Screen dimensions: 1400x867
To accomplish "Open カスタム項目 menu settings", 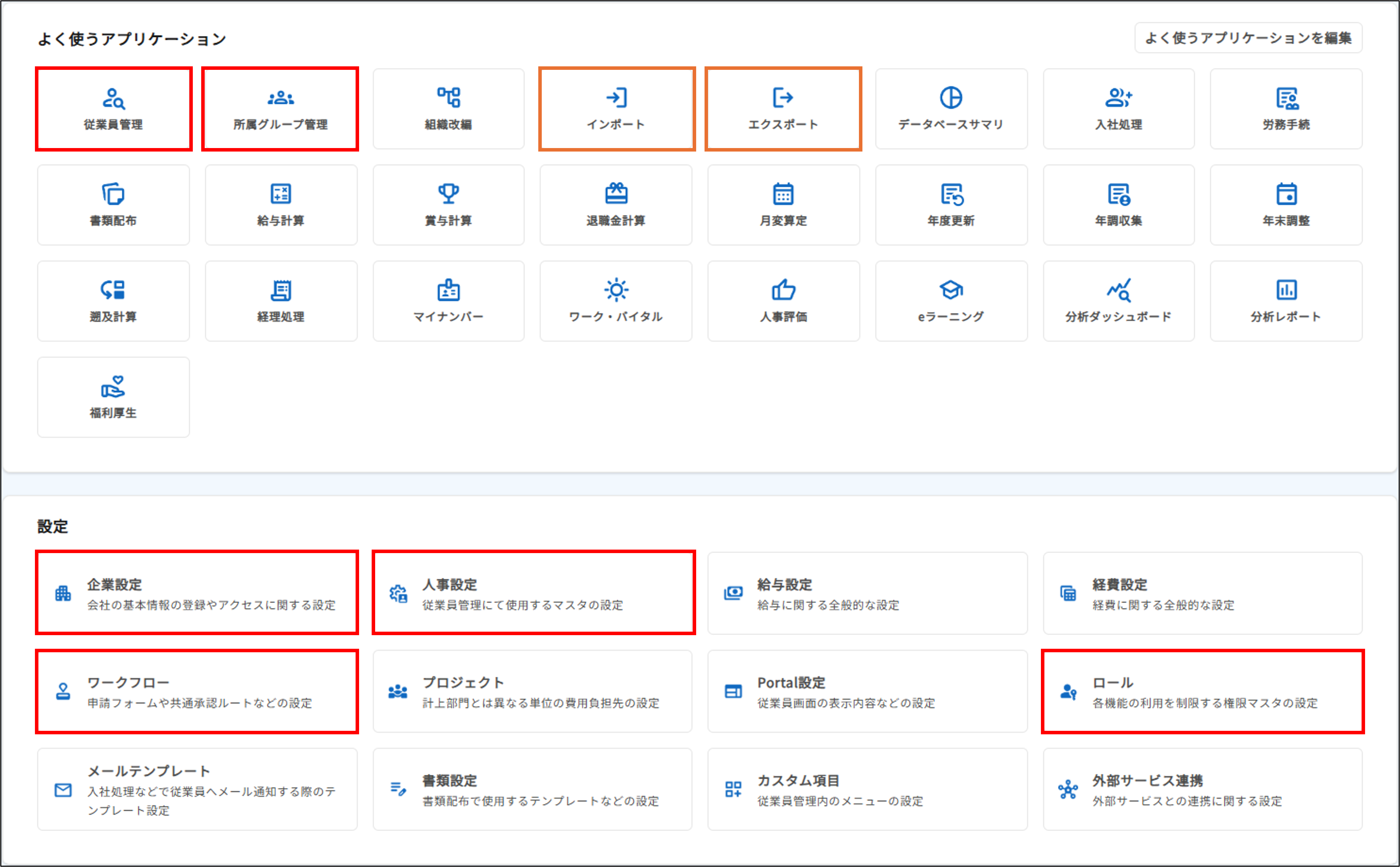I will [867, 789].
